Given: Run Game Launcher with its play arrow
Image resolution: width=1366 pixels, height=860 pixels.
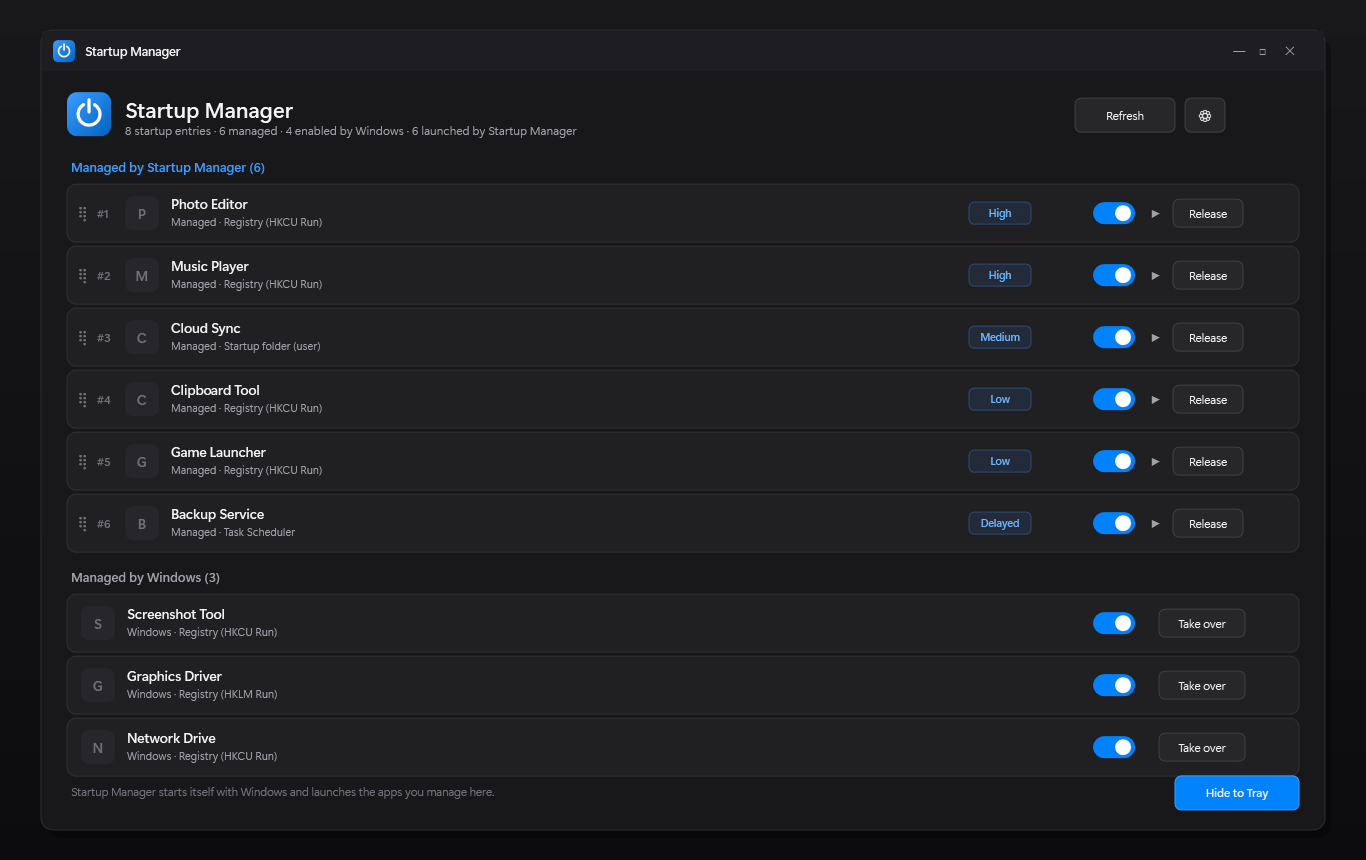Looking at the screenshot, I should click(x=1155, y=462).
